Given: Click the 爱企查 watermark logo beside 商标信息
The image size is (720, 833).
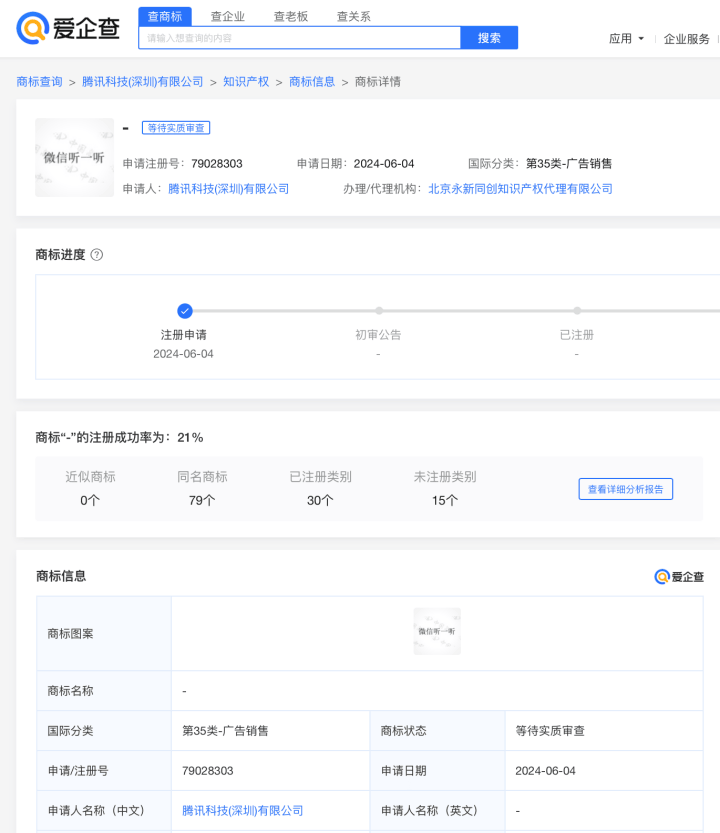Looking at the screenshot, I should (679, 576).
